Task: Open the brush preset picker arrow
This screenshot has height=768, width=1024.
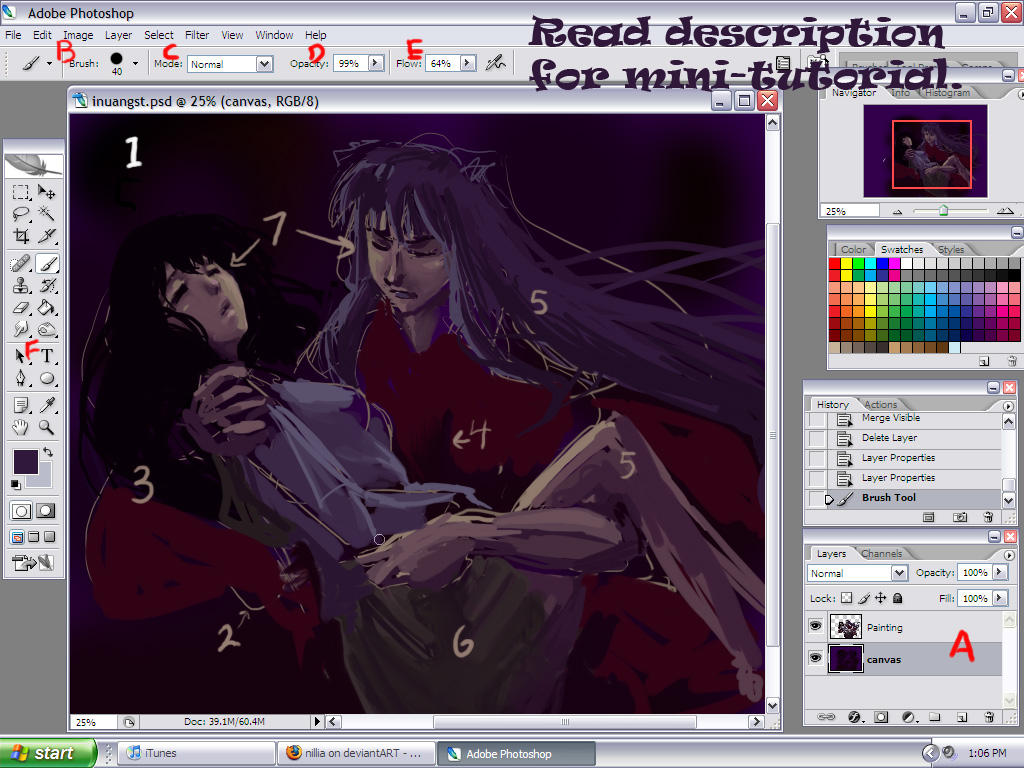Action: coord(135,63)
